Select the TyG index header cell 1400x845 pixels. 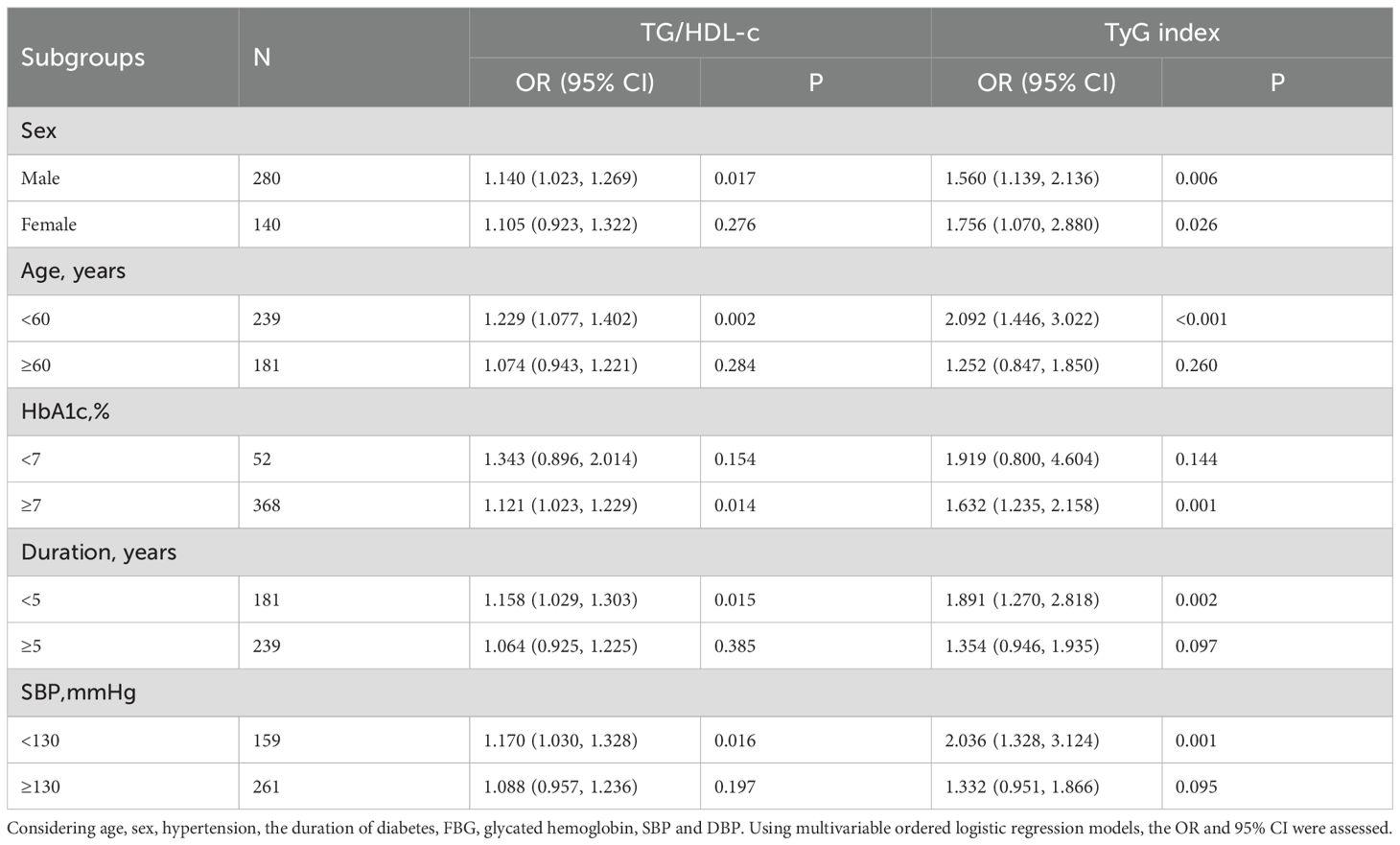click(1161, 33)
